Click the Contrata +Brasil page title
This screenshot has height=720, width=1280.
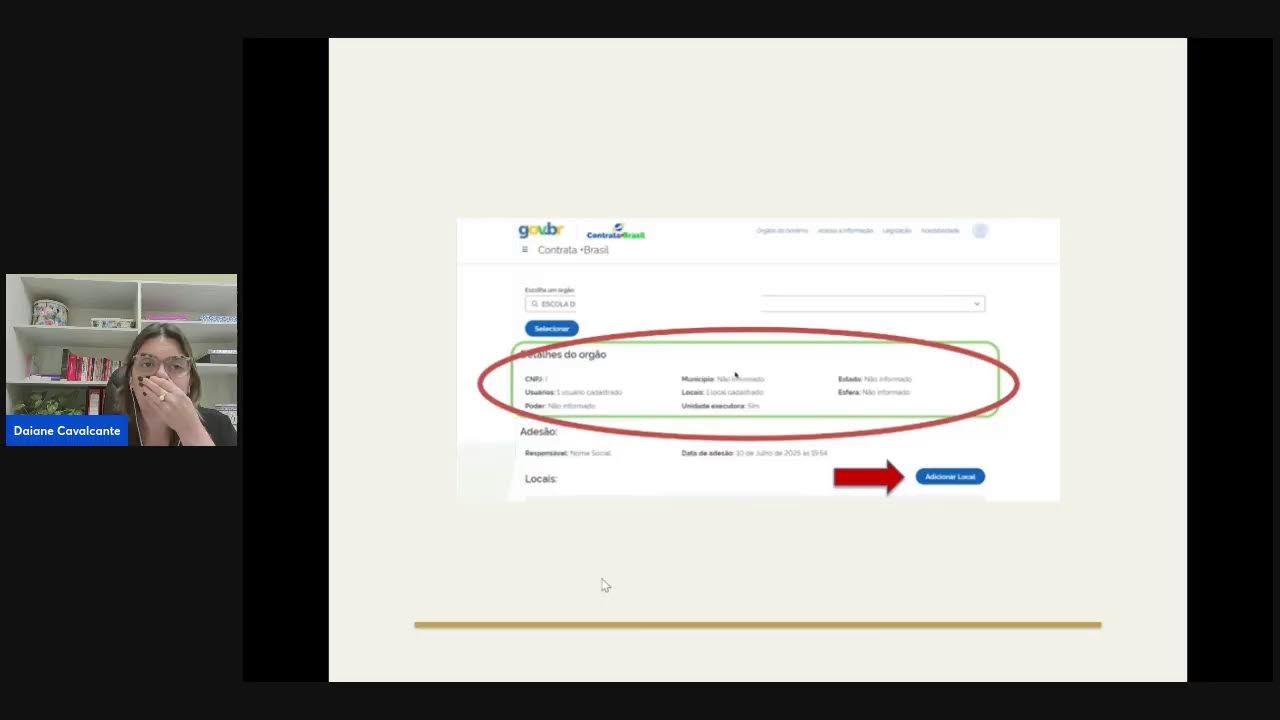[x=573, y=250]
